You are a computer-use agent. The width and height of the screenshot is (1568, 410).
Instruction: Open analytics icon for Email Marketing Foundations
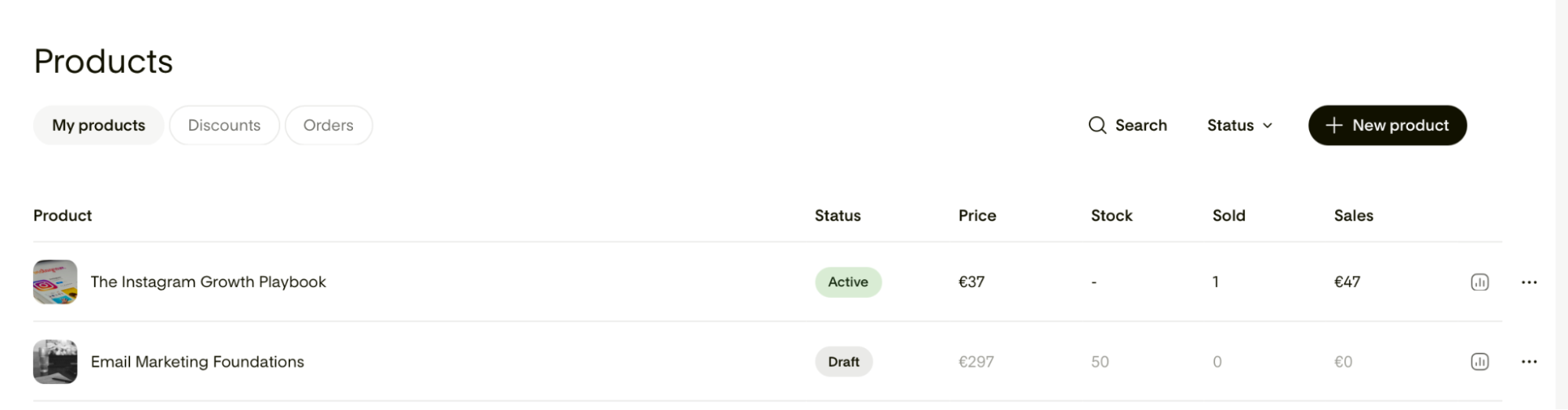click(1479, 361)
